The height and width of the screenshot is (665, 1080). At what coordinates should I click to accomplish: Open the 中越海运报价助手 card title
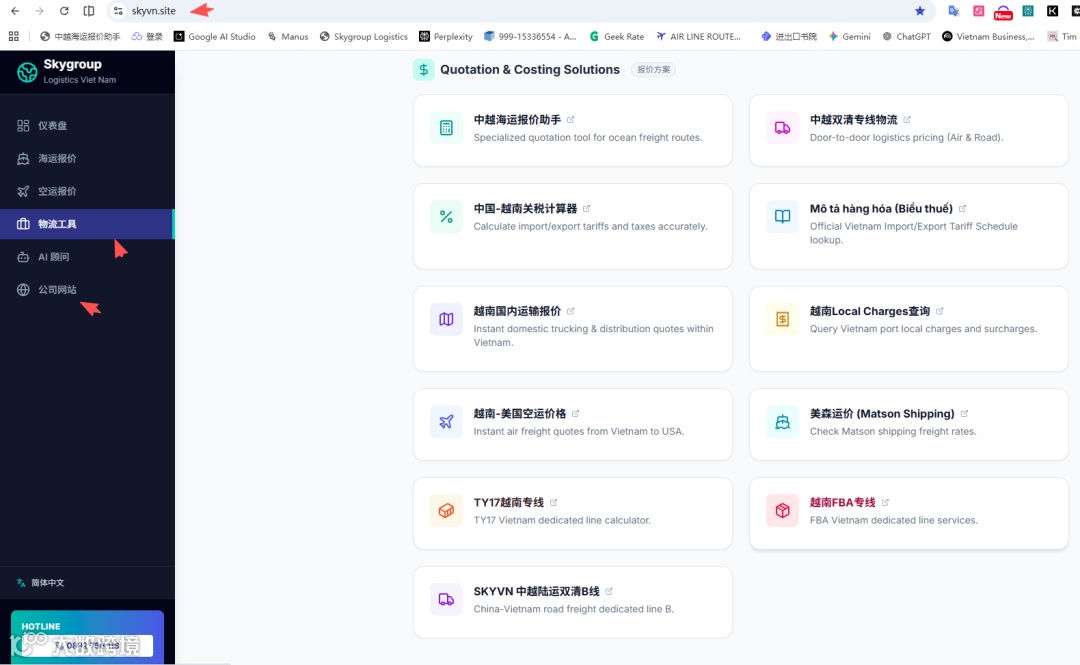[x=517, y=120]
